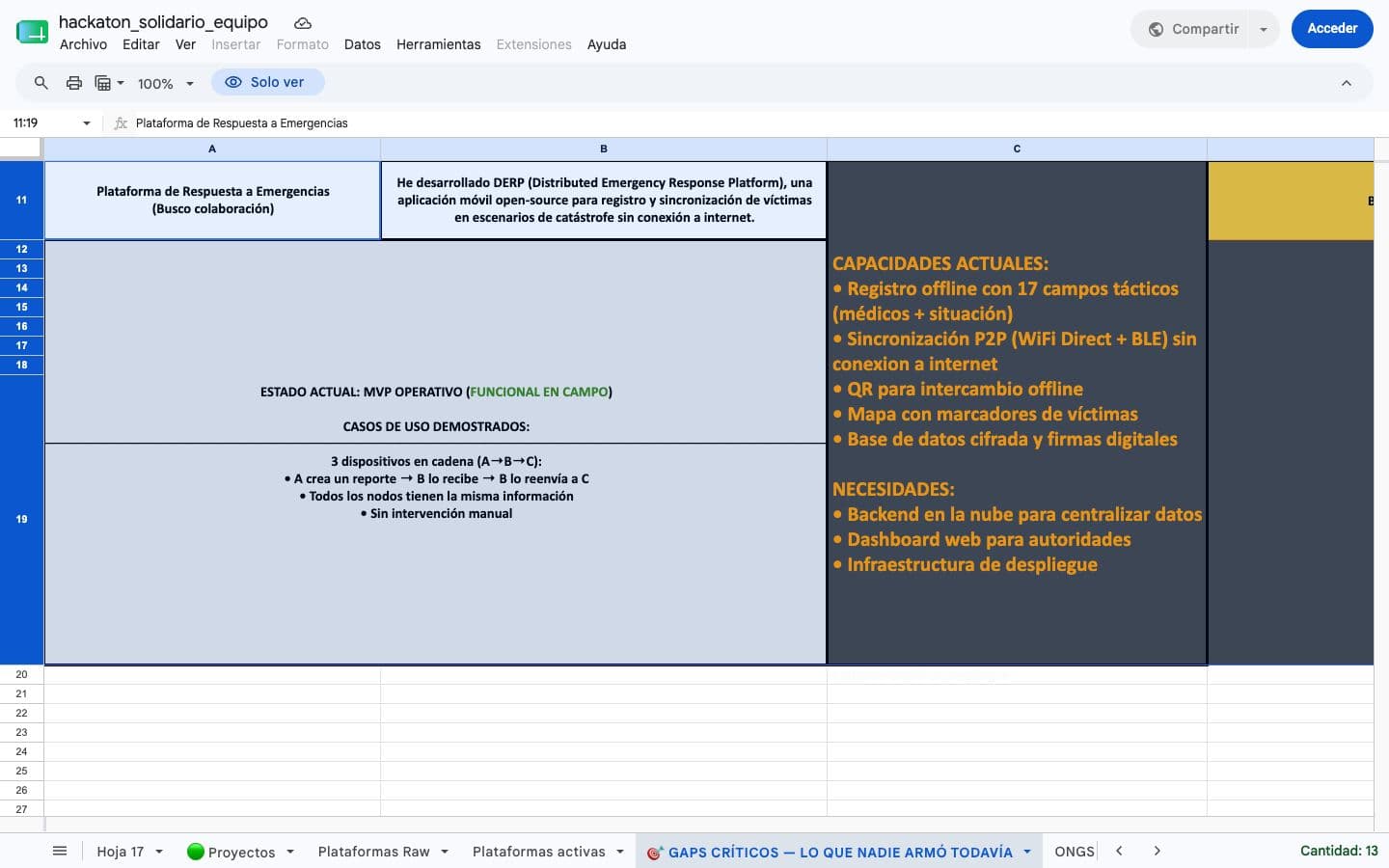Click the cell describing DERP development
Screen dimensions: 1389x868
tap(604, 200)
